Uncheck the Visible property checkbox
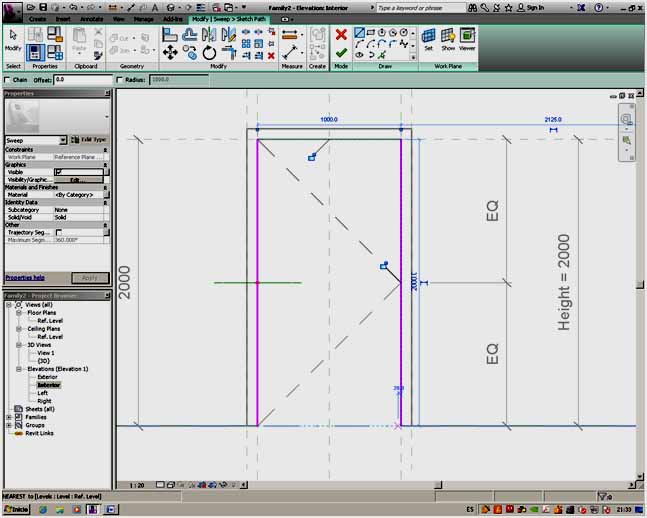Viewport: 647px width, 518px height. [x=58, y=172]
